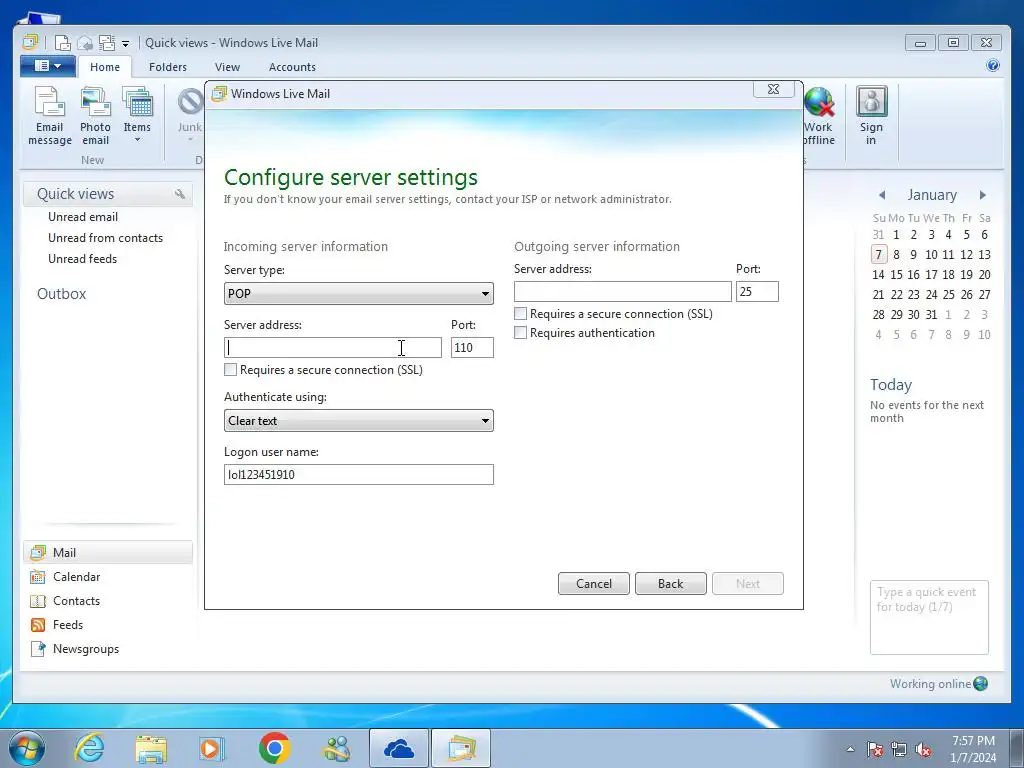Go to next month in calendar

coord(982,195)
